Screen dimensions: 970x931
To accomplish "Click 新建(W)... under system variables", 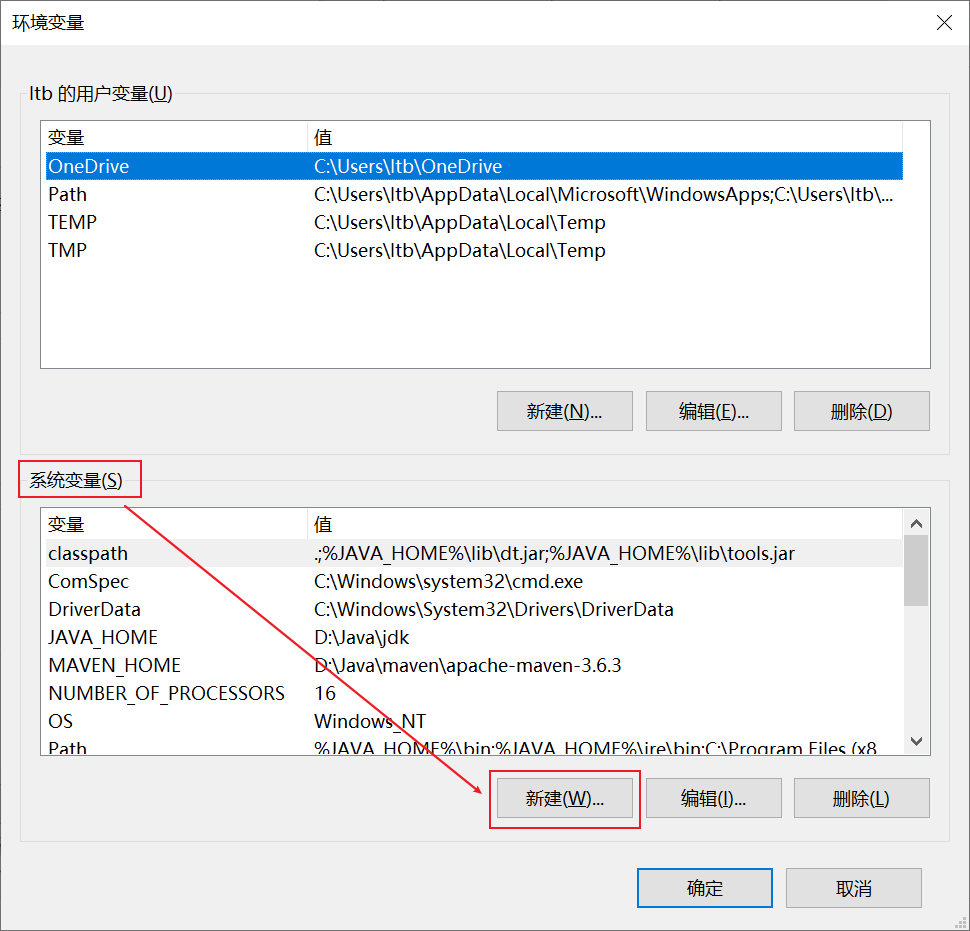I will [564, 798].
